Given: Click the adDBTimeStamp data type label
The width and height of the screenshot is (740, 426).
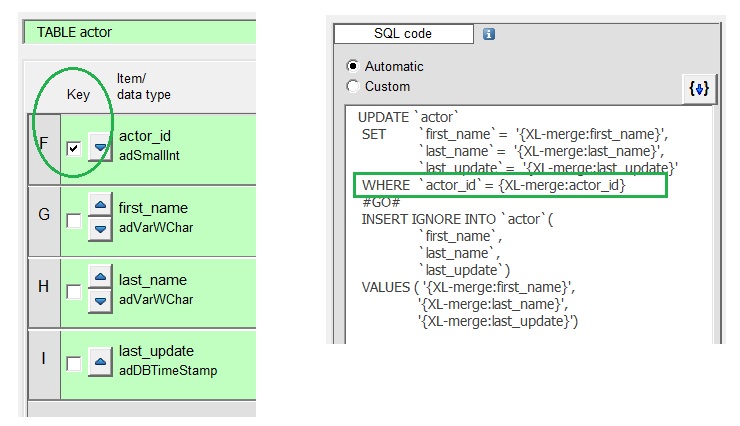Looking at the screenshot, I should point(168,371).
